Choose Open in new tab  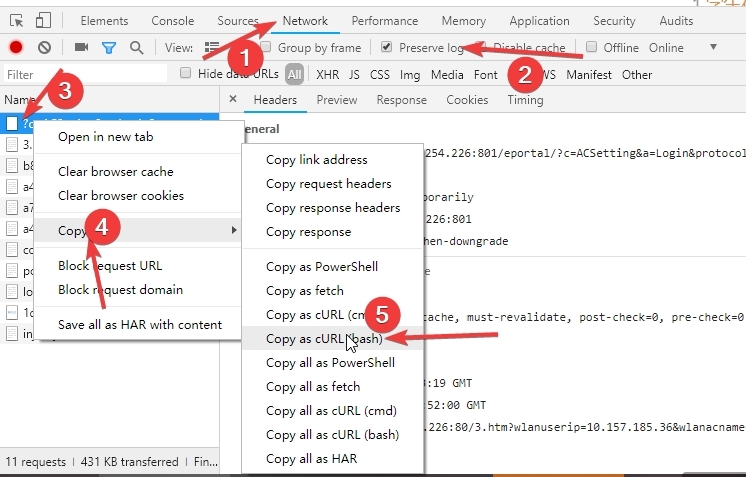(x=138, y=137)
